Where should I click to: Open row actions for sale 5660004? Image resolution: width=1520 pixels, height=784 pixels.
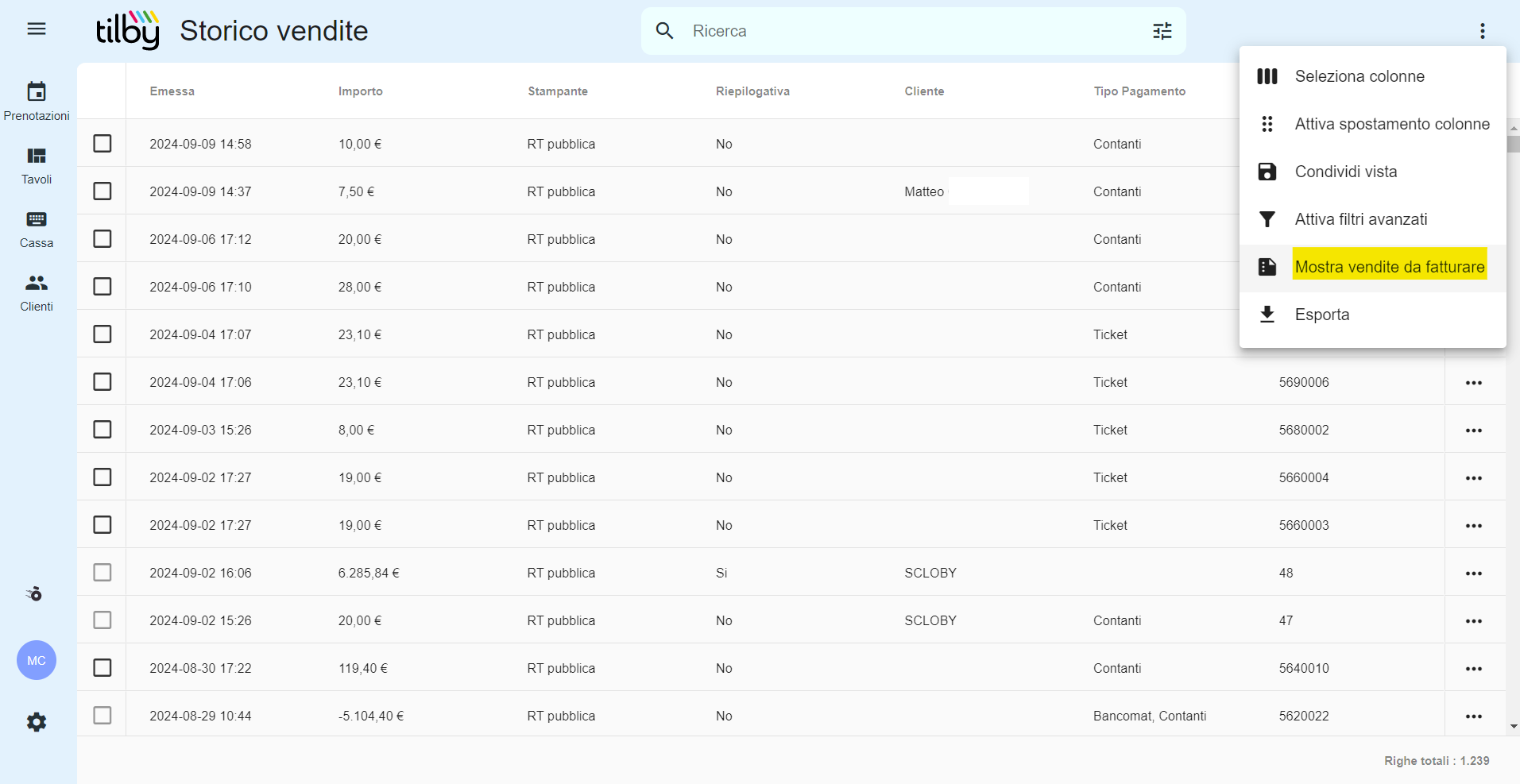coord(1474,478)
